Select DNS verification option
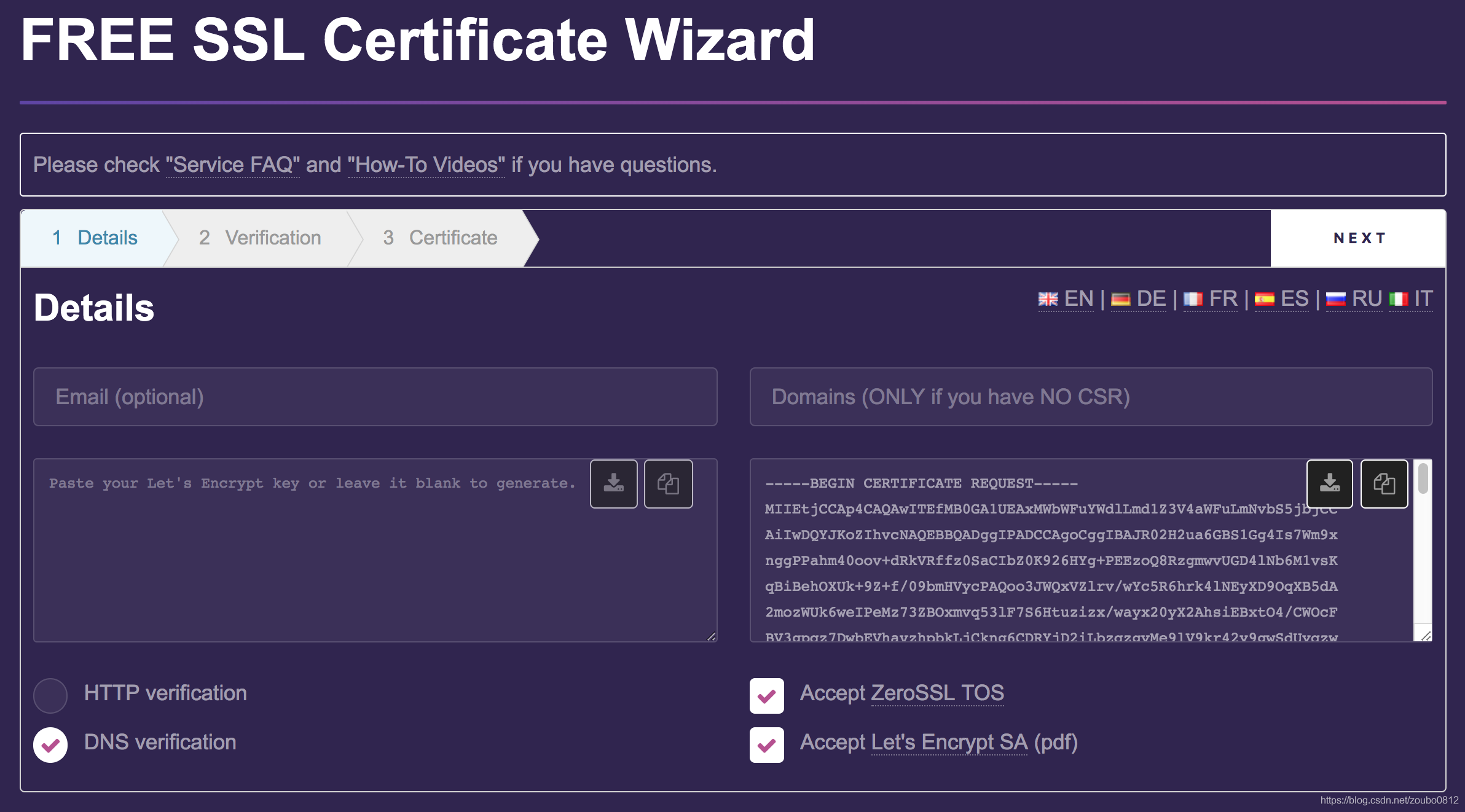The width and height of the screenshot is (1465, 812). (x=50, y=745)
